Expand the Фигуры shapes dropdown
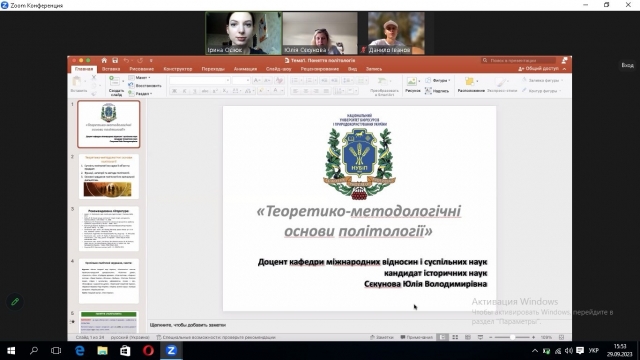The height and width of the screenshot is (360, 640). coord(438,80)
